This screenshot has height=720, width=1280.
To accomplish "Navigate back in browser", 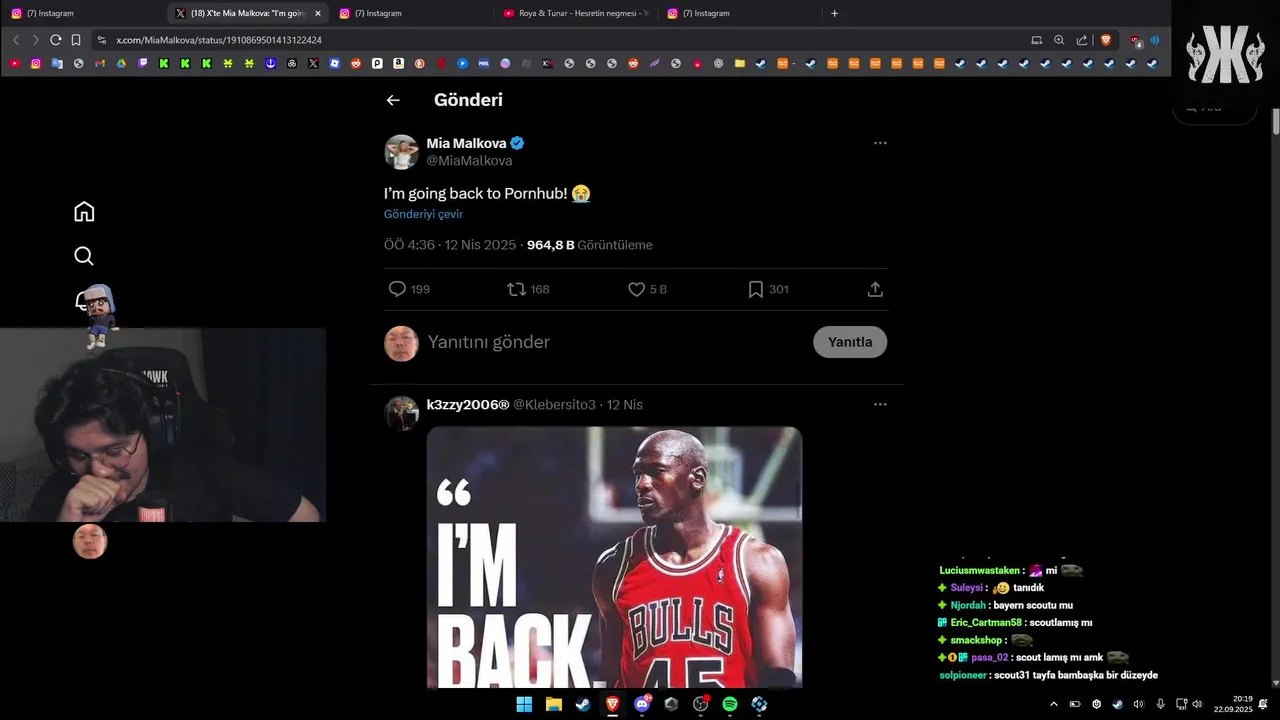I will 16,40.
